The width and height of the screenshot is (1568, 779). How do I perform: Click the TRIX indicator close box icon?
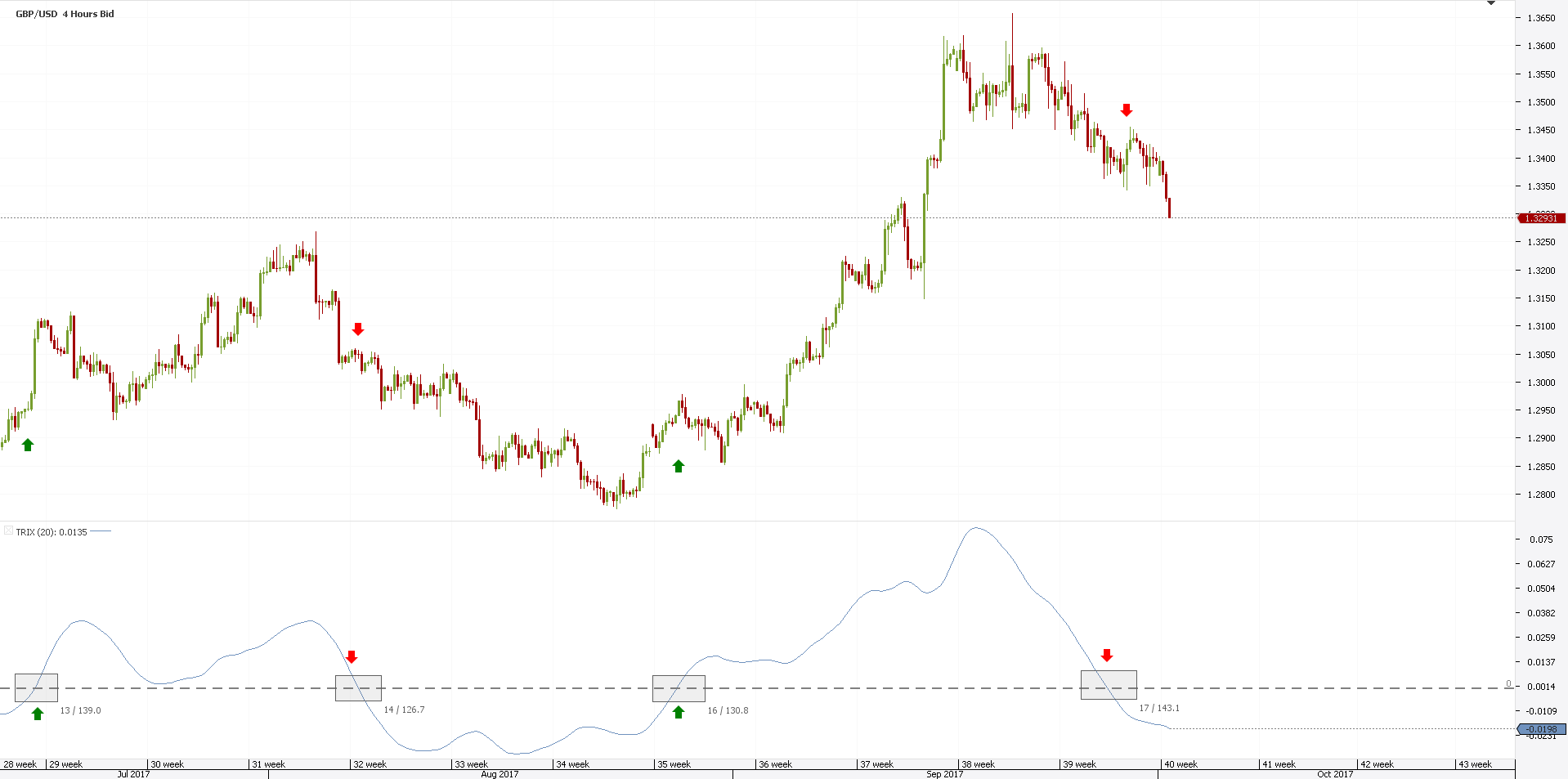tap(8, 531)
